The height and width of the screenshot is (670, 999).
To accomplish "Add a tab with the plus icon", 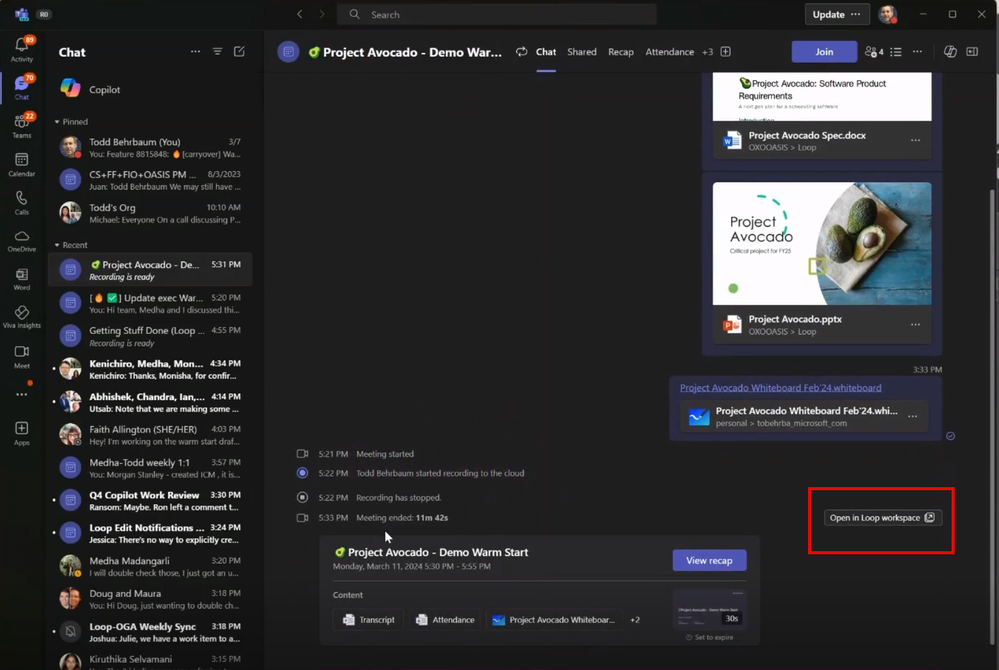I will pos(726,52).
